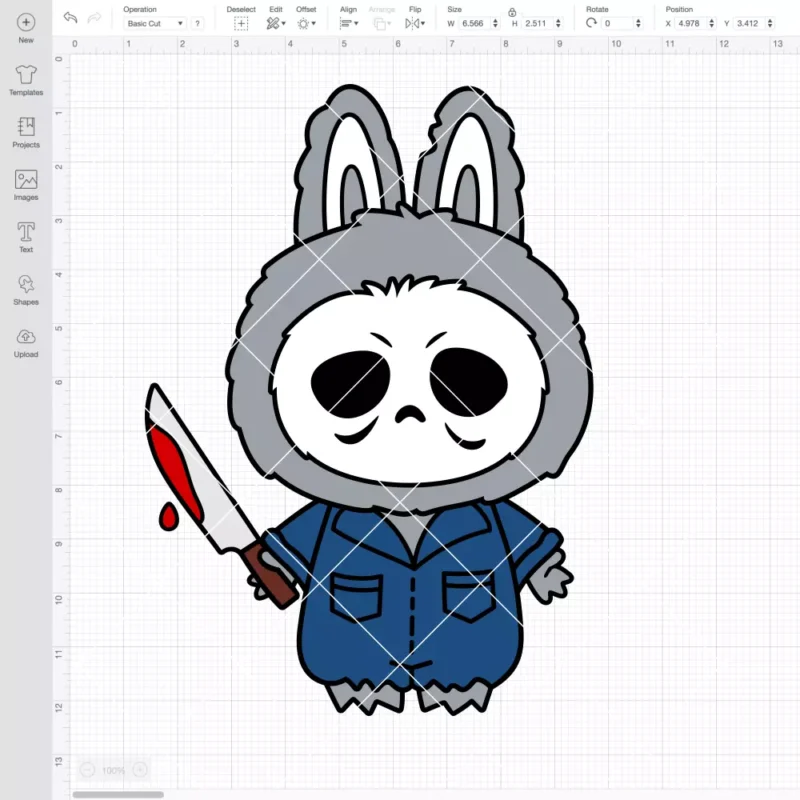
Task: Adjust the Height stepper arrows
Action: tap(558, 23)
